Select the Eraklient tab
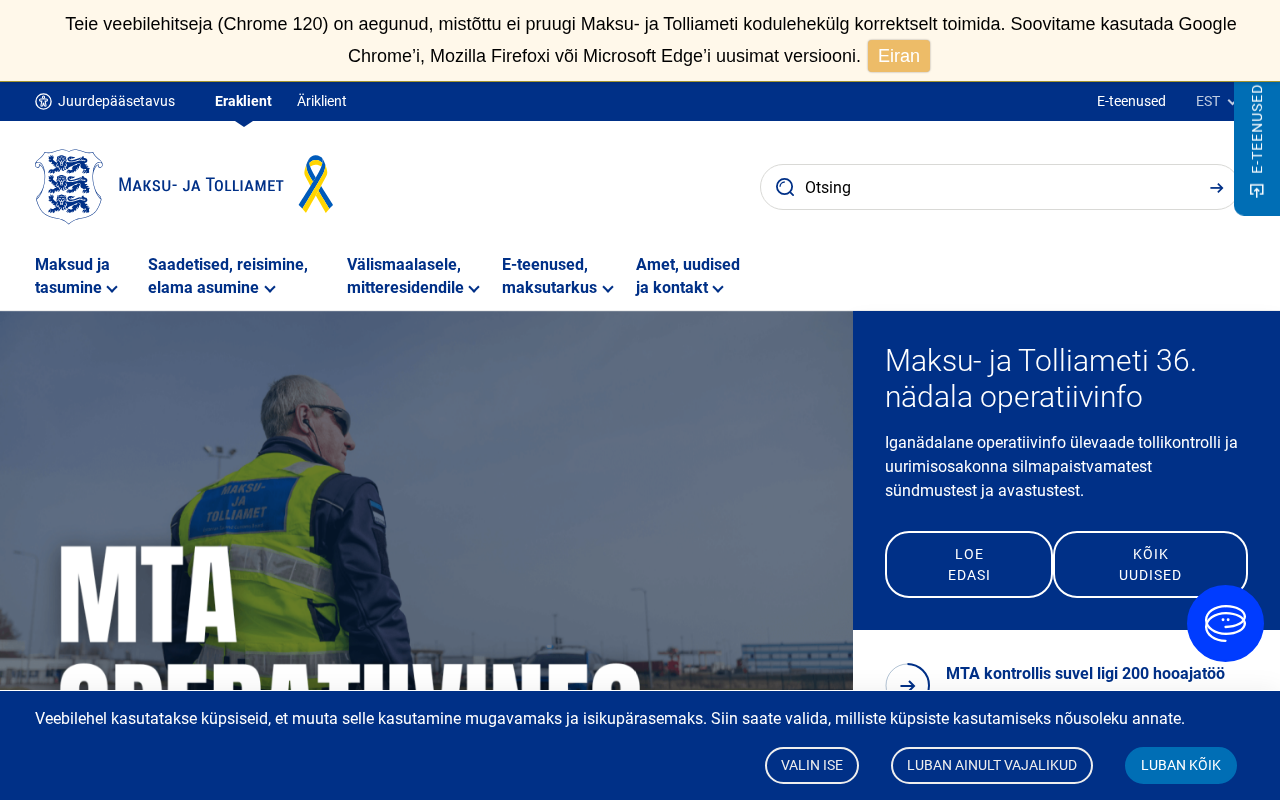Screen dimensions: 1280x800 tap(243, 101)
